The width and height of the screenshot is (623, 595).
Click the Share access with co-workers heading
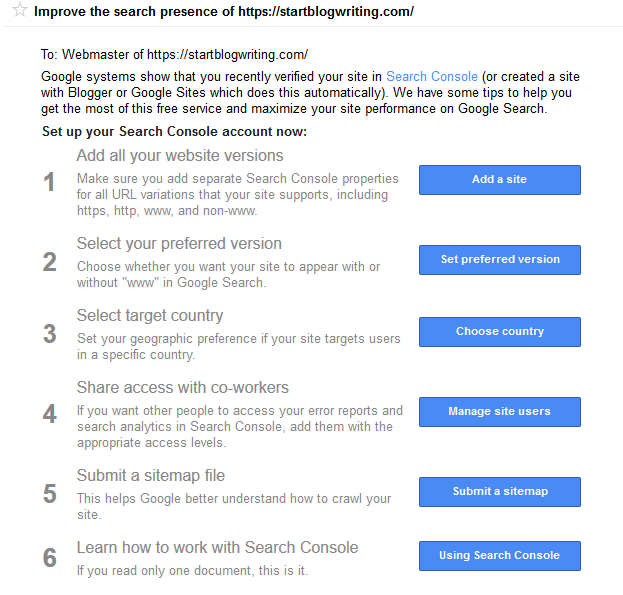(182, 387)
